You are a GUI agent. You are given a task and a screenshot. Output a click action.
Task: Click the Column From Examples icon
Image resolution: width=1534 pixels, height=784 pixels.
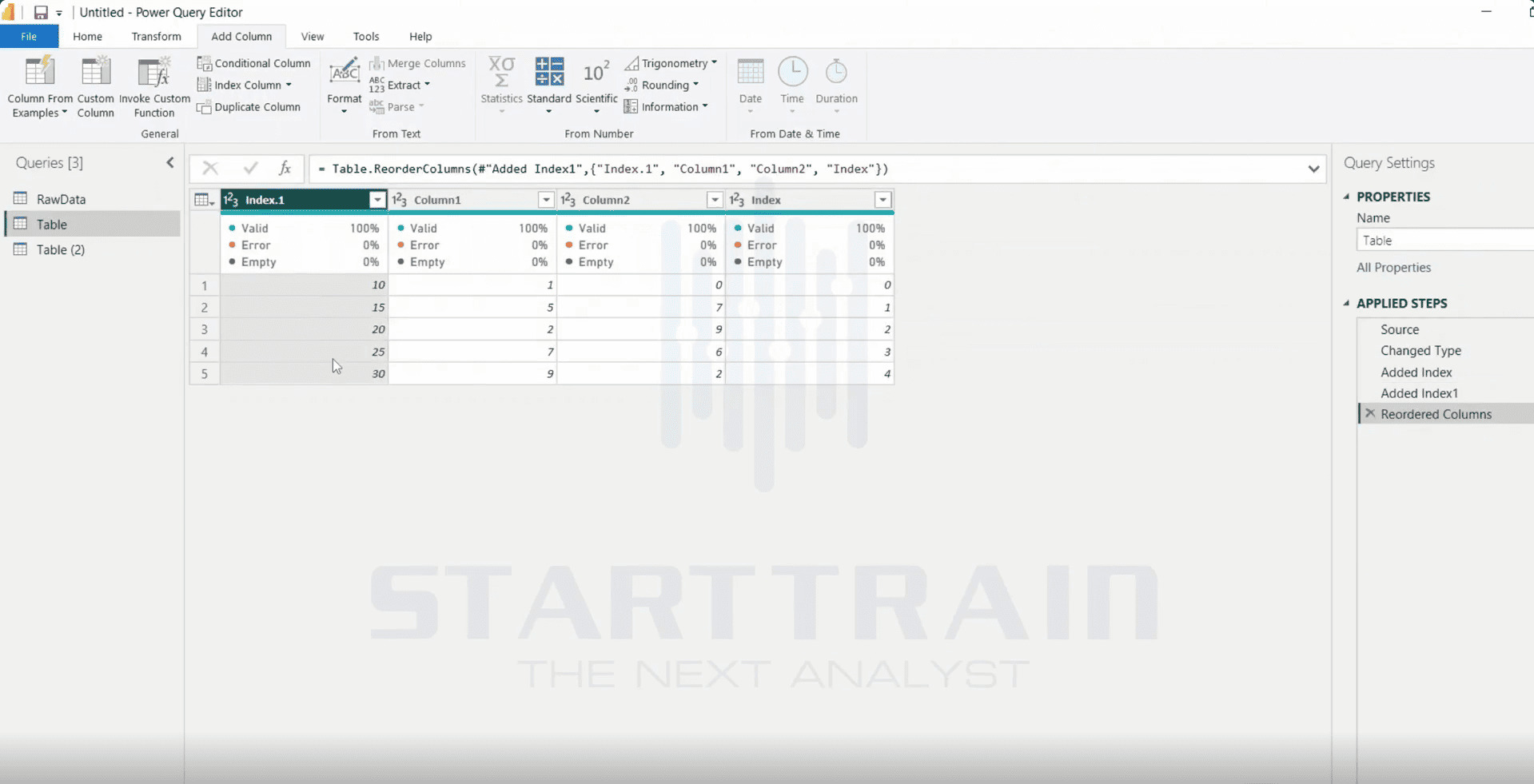click(x=39, y=72)
